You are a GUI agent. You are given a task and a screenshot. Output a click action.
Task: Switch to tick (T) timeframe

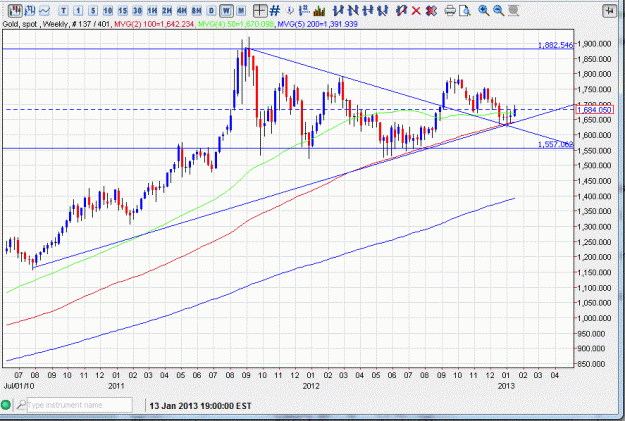pyautogui.click(x=63, y=11)
